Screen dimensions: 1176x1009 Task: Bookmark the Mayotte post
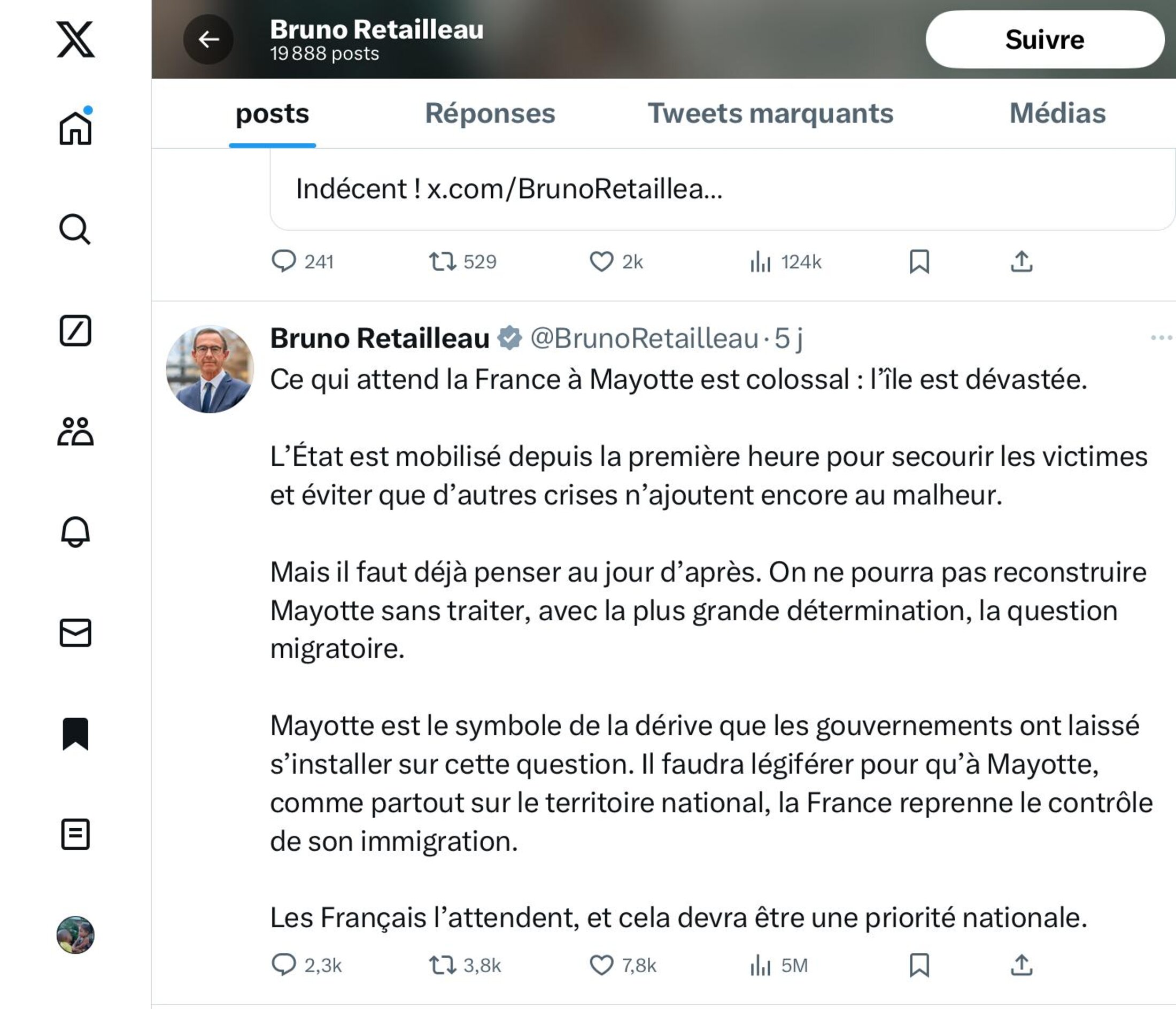[919, 965]
